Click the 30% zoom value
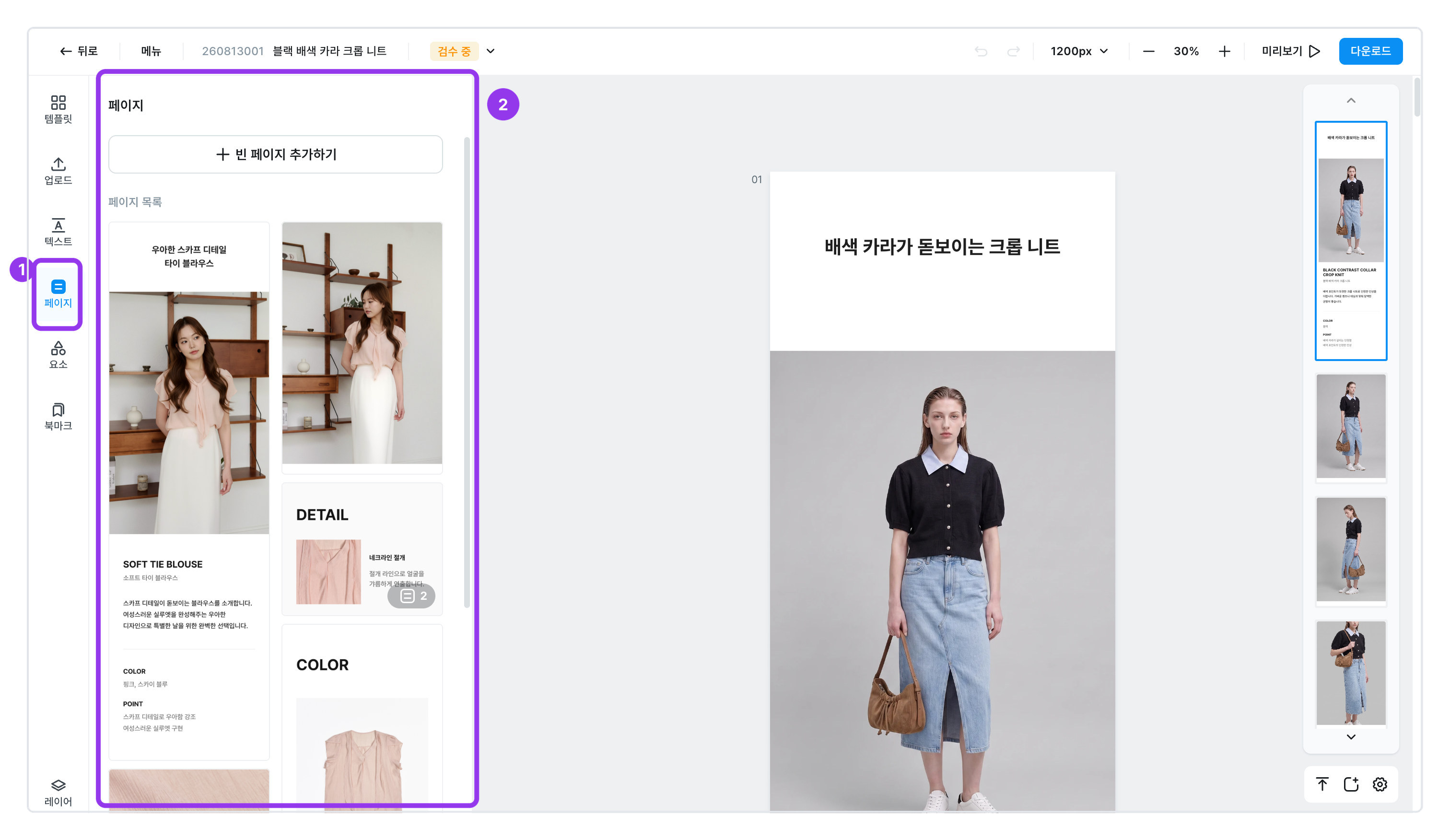Viewport: 1450px width, 840px height. [1186, 51]
